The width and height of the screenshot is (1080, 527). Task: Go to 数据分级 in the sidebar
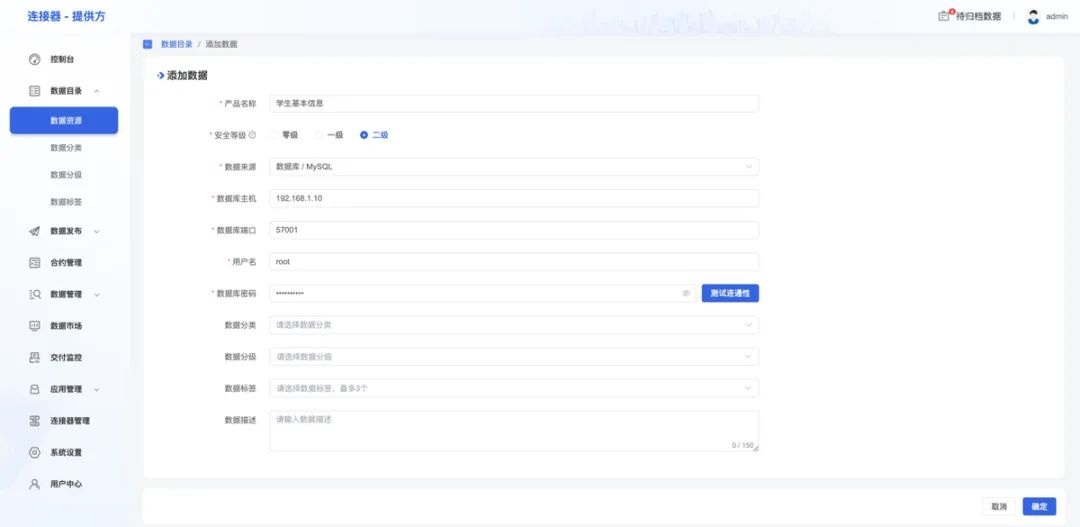66,174
